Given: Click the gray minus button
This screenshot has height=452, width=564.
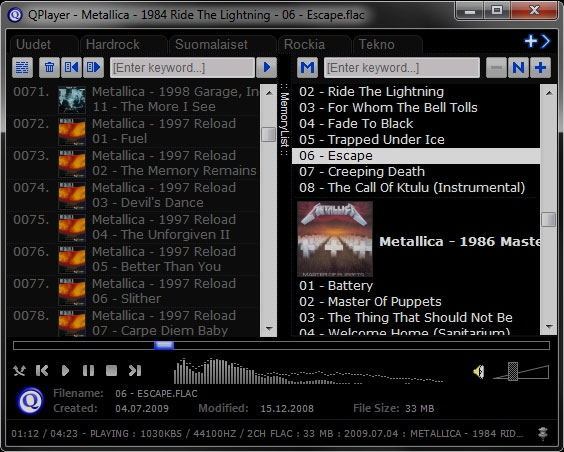Looking at the screenshot, I should click(496, 67).
